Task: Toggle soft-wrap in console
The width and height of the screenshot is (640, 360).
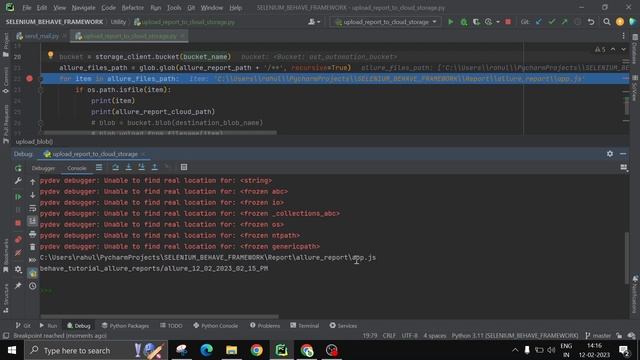Action: (x=33, y=208)
